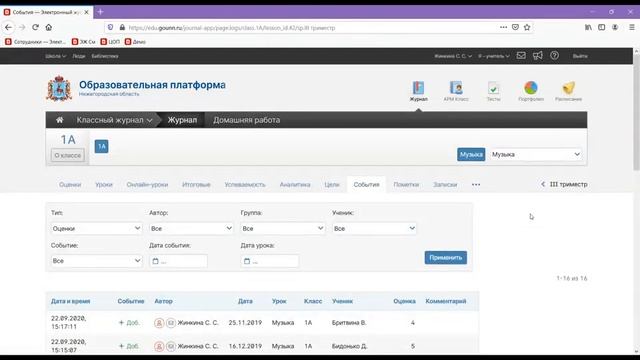Open the Тип dropdown showing Оценки

tap(97, 229)
